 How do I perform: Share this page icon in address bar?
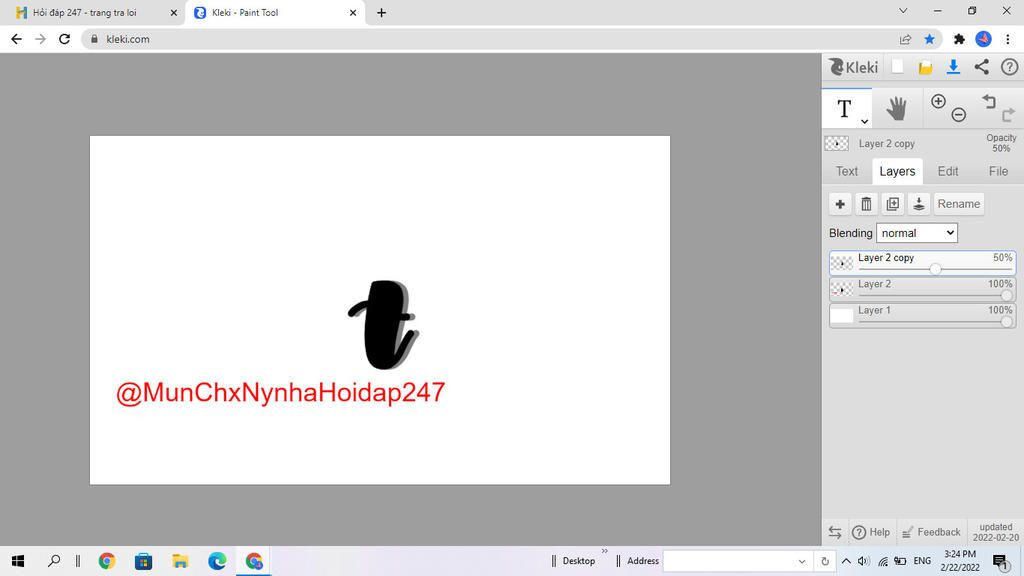tap(905, 39)
